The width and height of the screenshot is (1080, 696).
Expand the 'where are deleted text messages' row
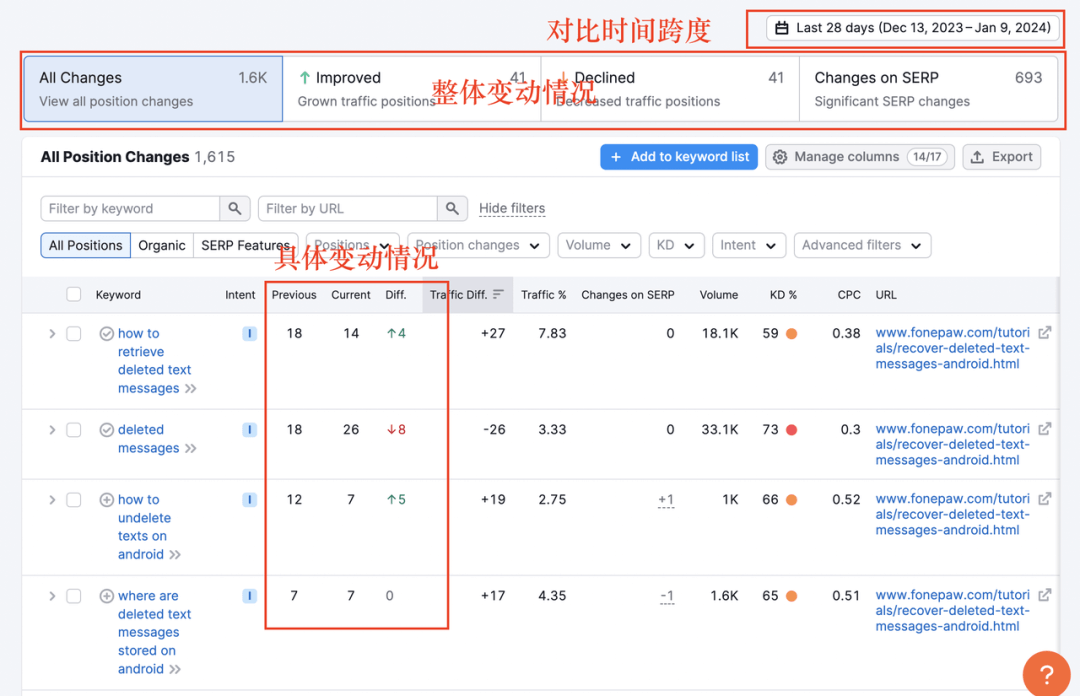click(52, 596)
